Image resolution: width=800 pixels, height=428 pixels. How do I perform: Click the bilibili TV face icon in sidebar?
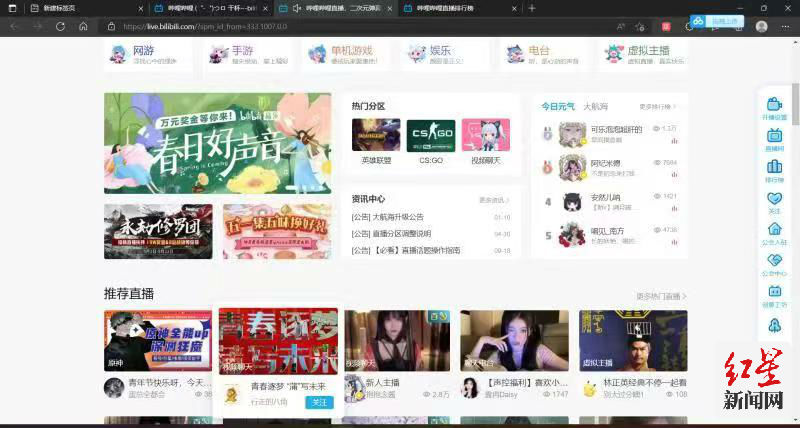tap(774, 291)
